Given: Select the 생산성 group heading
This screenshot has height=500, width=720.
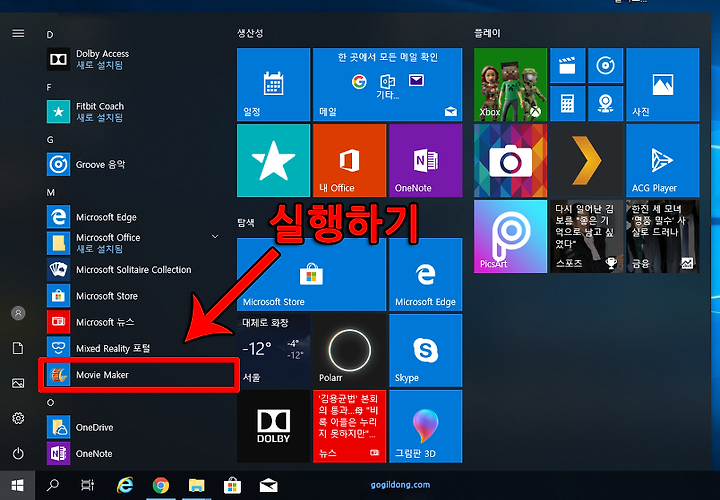Looking at the screenshot, I should point(250,33).
